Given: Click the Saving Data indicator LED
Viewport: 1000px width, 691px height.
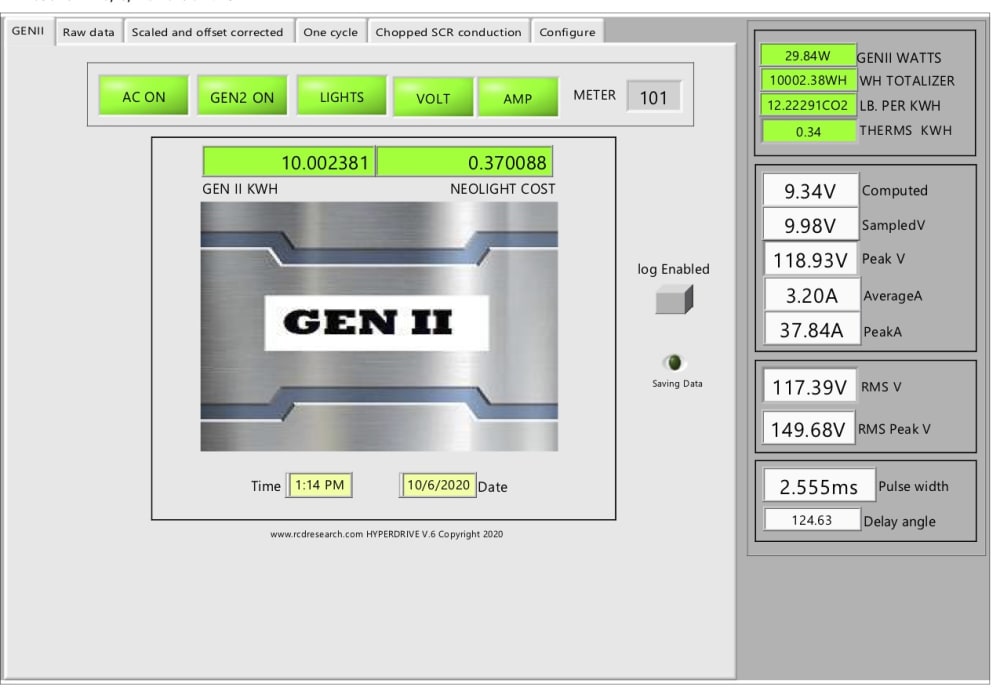Looking at the screenshot, I should click(674, 363).
